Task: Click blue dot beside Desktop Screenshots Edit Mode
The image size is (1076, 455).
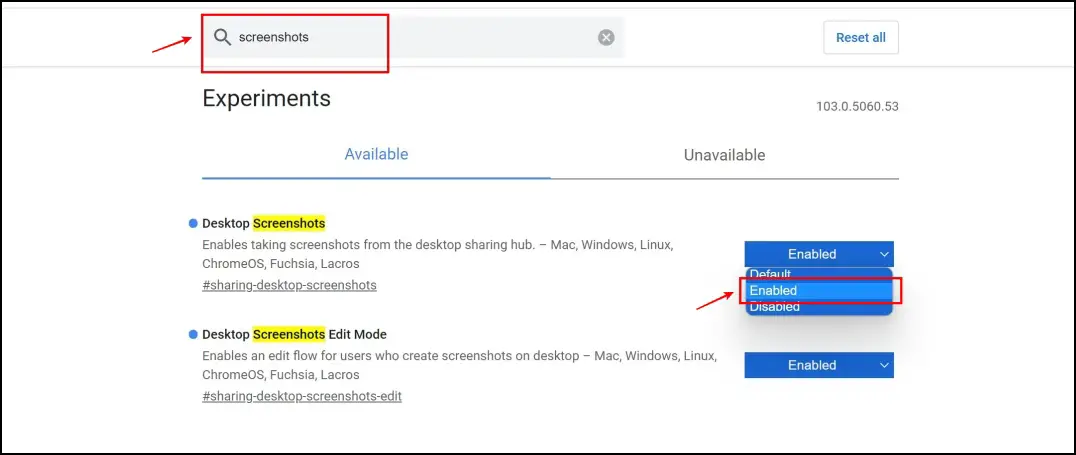Action: pyautogui.click(x=193, y=334)
